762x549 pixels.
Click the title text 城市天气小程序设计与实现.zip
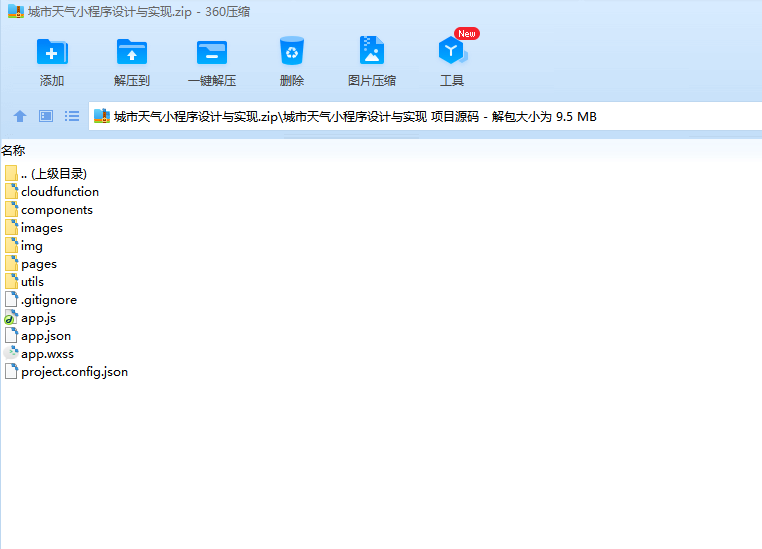click(x=110, y=12)
